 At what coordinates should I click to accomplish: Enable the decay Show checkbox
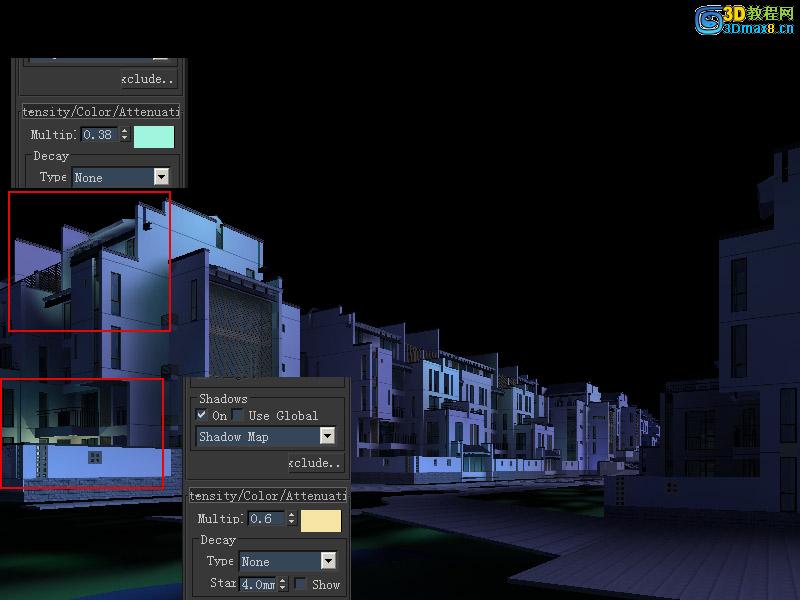tap(301, 584)
